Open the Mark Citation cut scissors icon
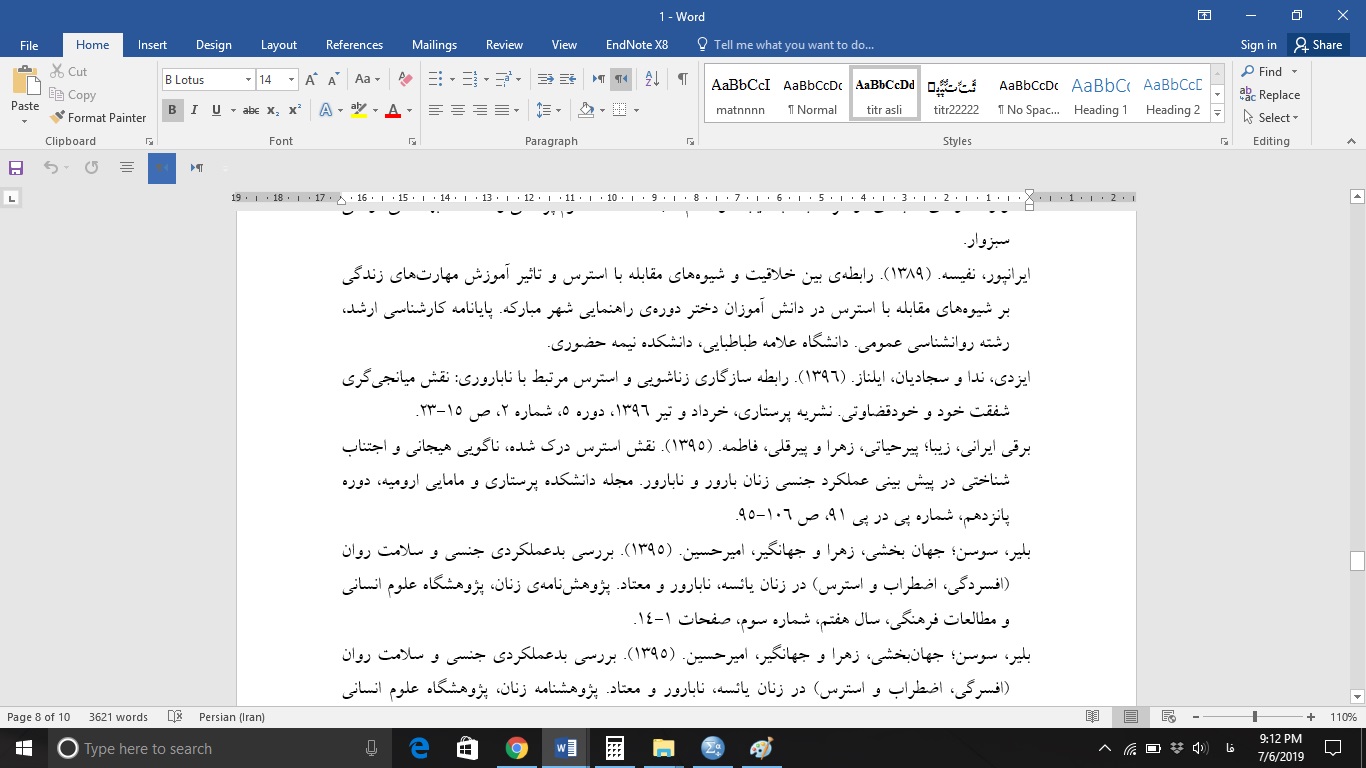The height and width of the screenshot is (768, 1366). coord(56,71)
